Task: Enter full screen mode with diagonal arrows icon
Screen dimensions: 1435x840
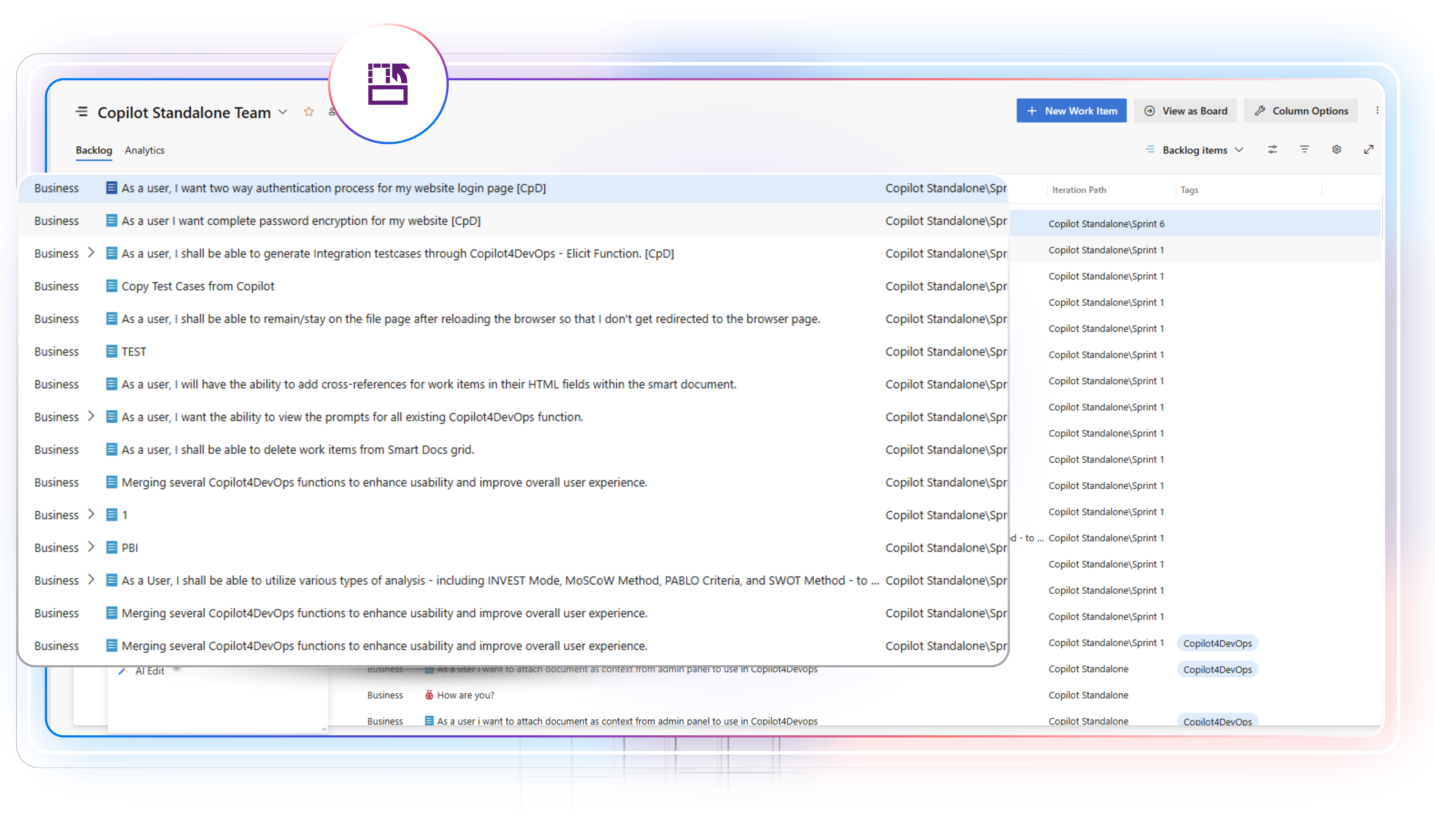Action: pyautogui.click(x=1368, y=149)
